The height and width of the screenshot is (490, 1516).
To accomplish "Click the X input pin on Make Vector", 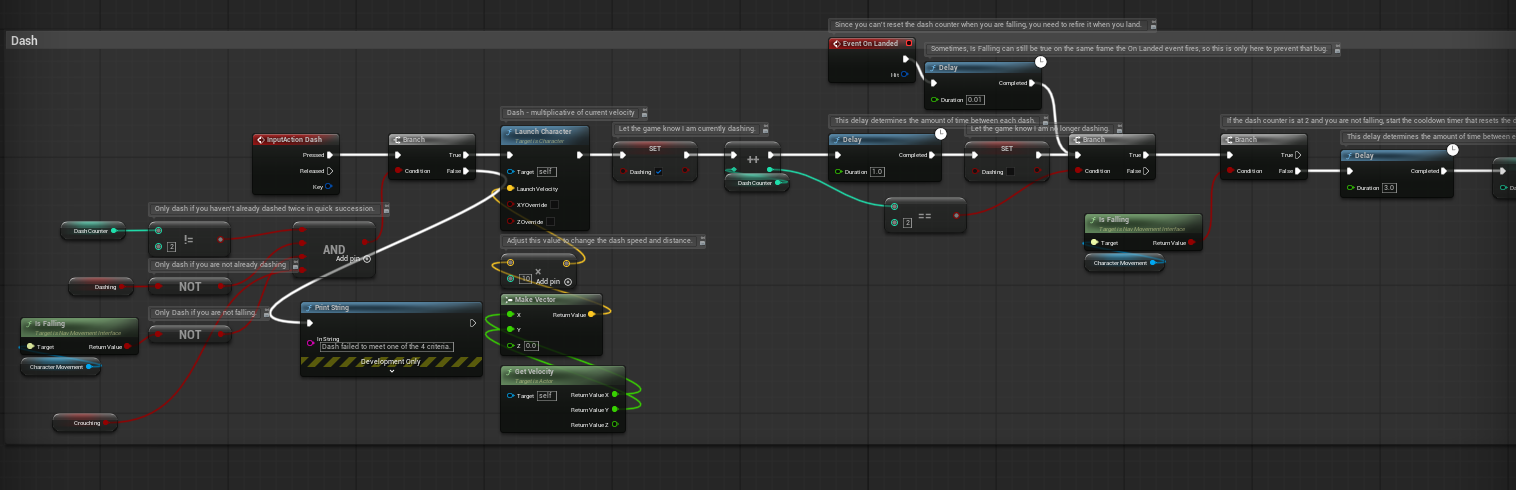I will tap(509, 314).
